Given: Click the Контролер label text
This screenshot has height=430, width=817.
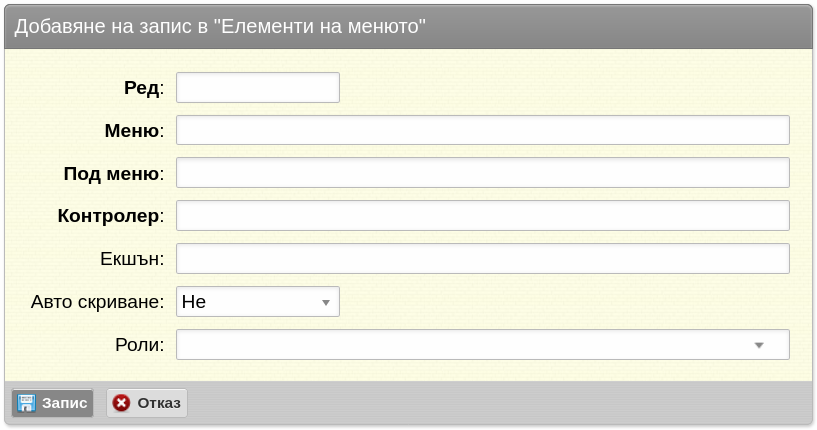Looking at the screenshot, I should click(108, 216).
